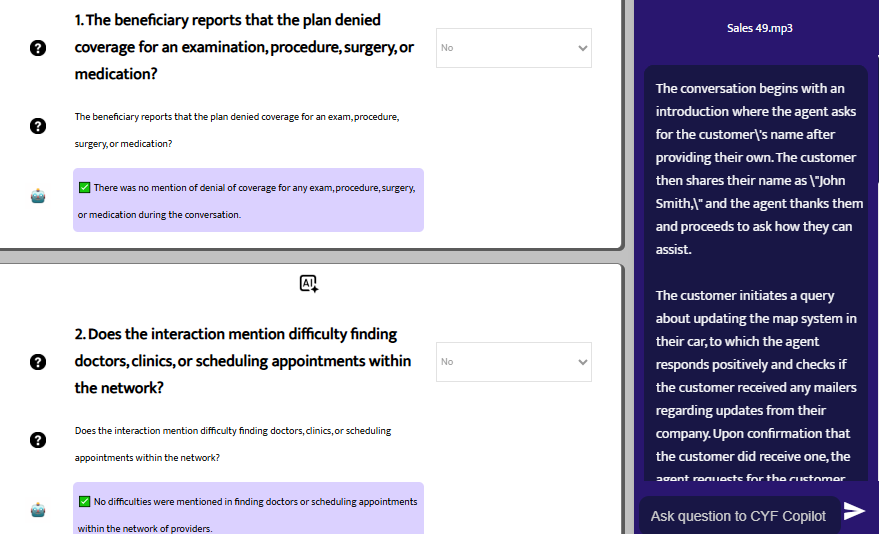The image size is (879, 534).
Task: Click help icon beside question 2 small description
Action: click(38, 440)
